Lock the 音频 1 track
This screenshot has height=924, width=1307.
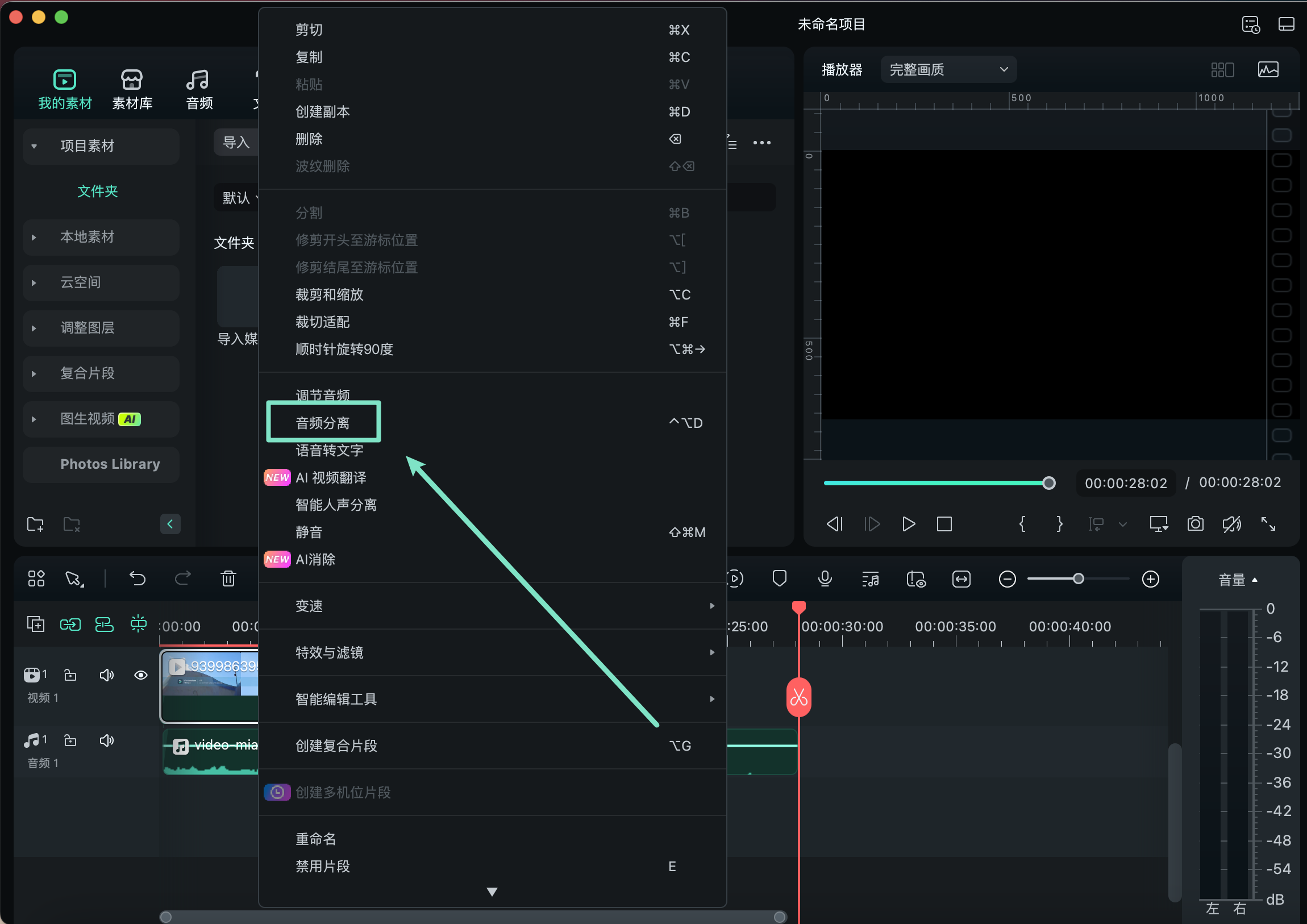tap(70, 740)
